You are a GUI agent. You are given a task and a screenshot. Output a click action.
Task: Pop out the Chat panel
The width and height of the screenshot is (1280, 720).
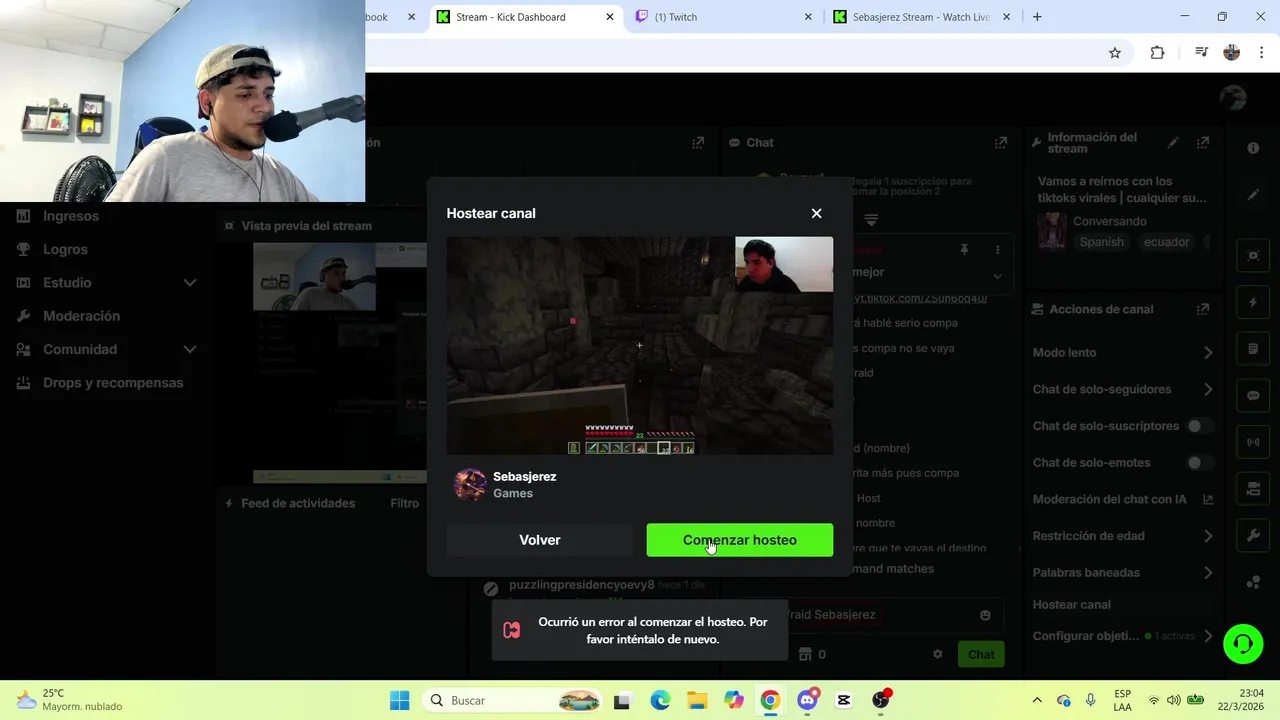[1000, 143]
